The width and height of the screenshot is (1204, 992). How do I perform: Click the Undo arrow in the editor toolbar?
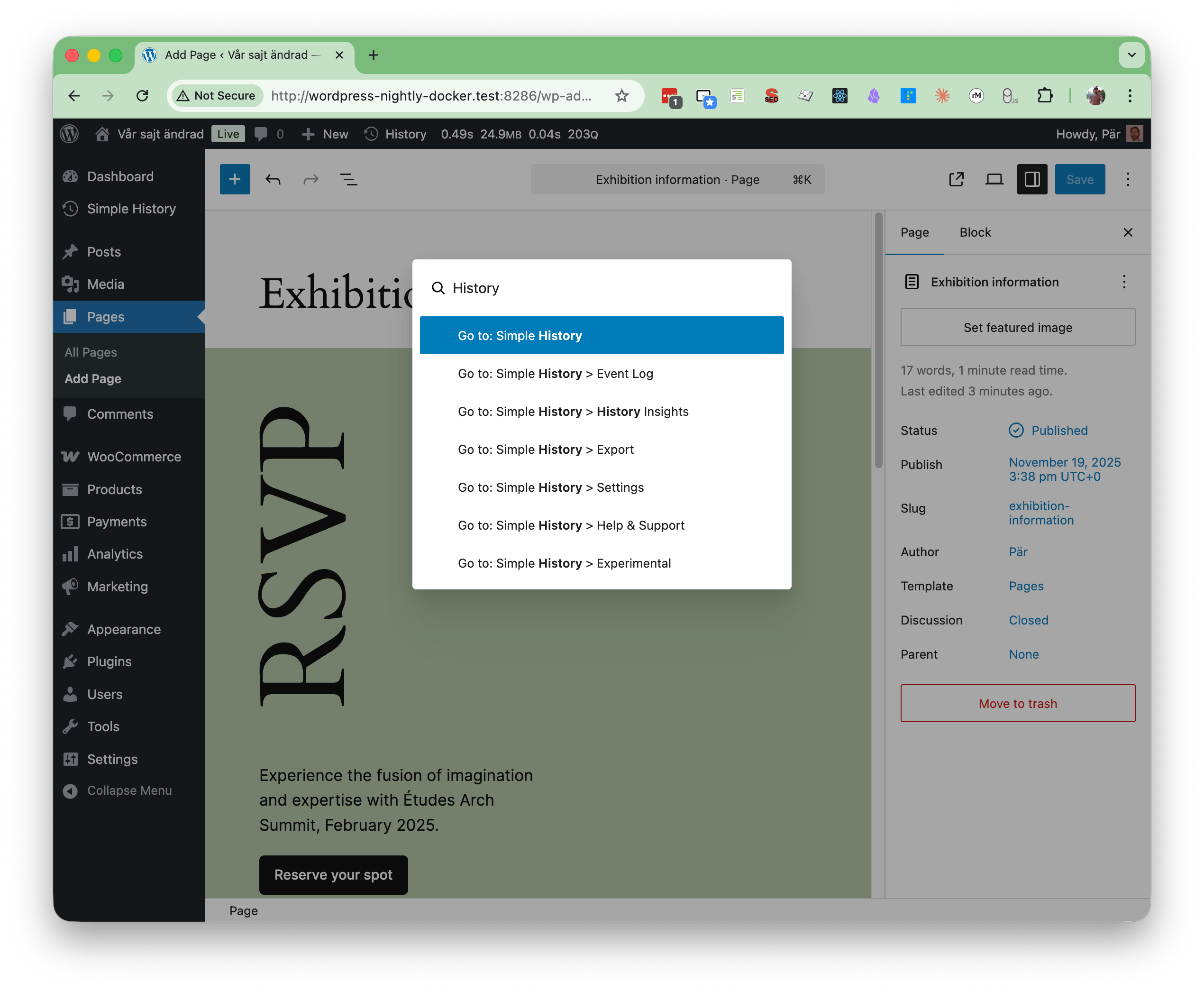(273, 179)
